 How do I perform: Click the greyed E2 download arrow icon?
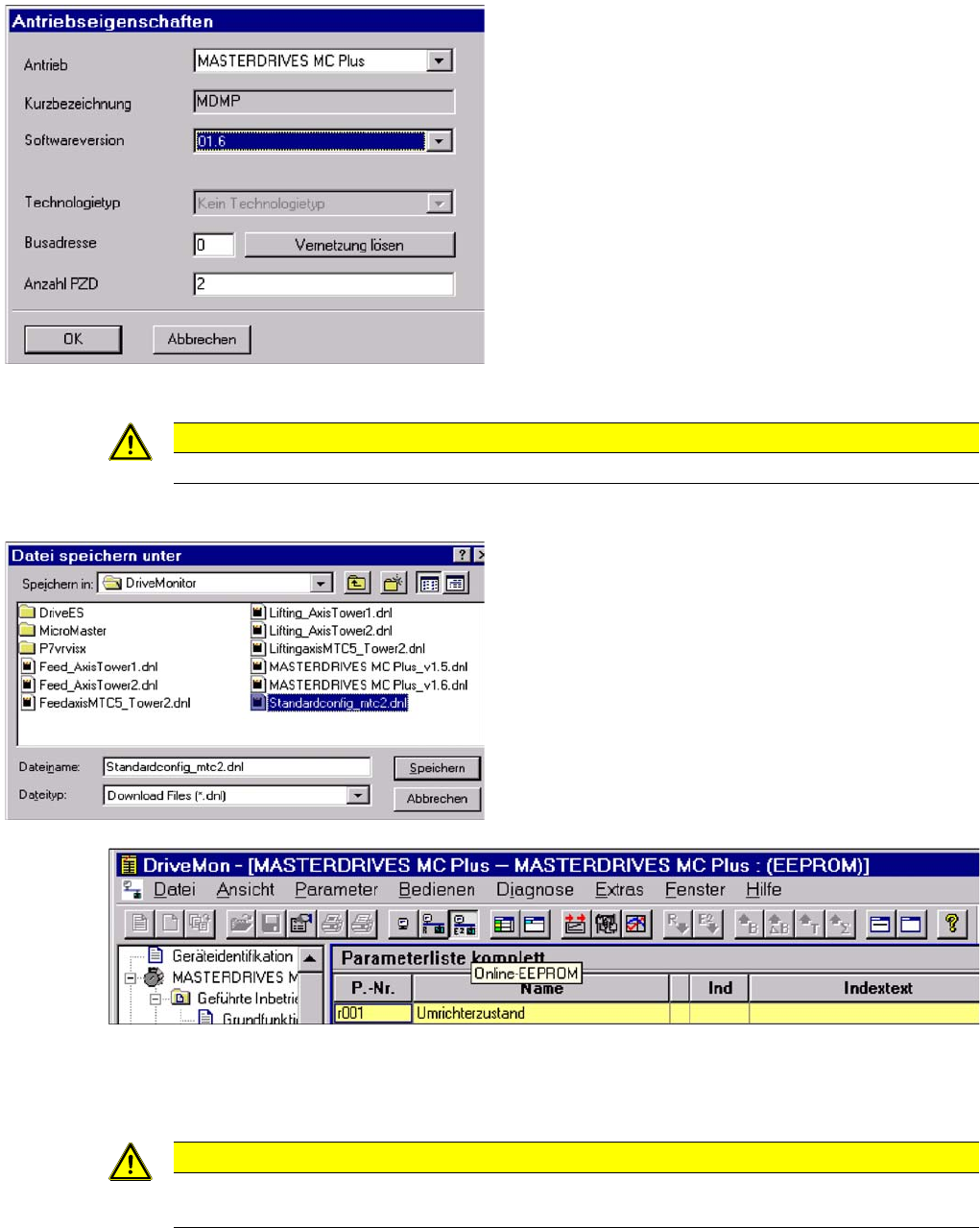coord(707,924)
